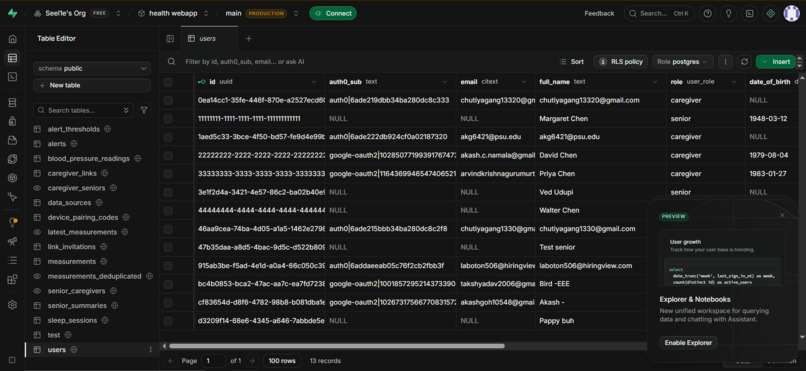Open the schema public dropdown
Viewport: 806px width, 371px height.
(92, 68)
